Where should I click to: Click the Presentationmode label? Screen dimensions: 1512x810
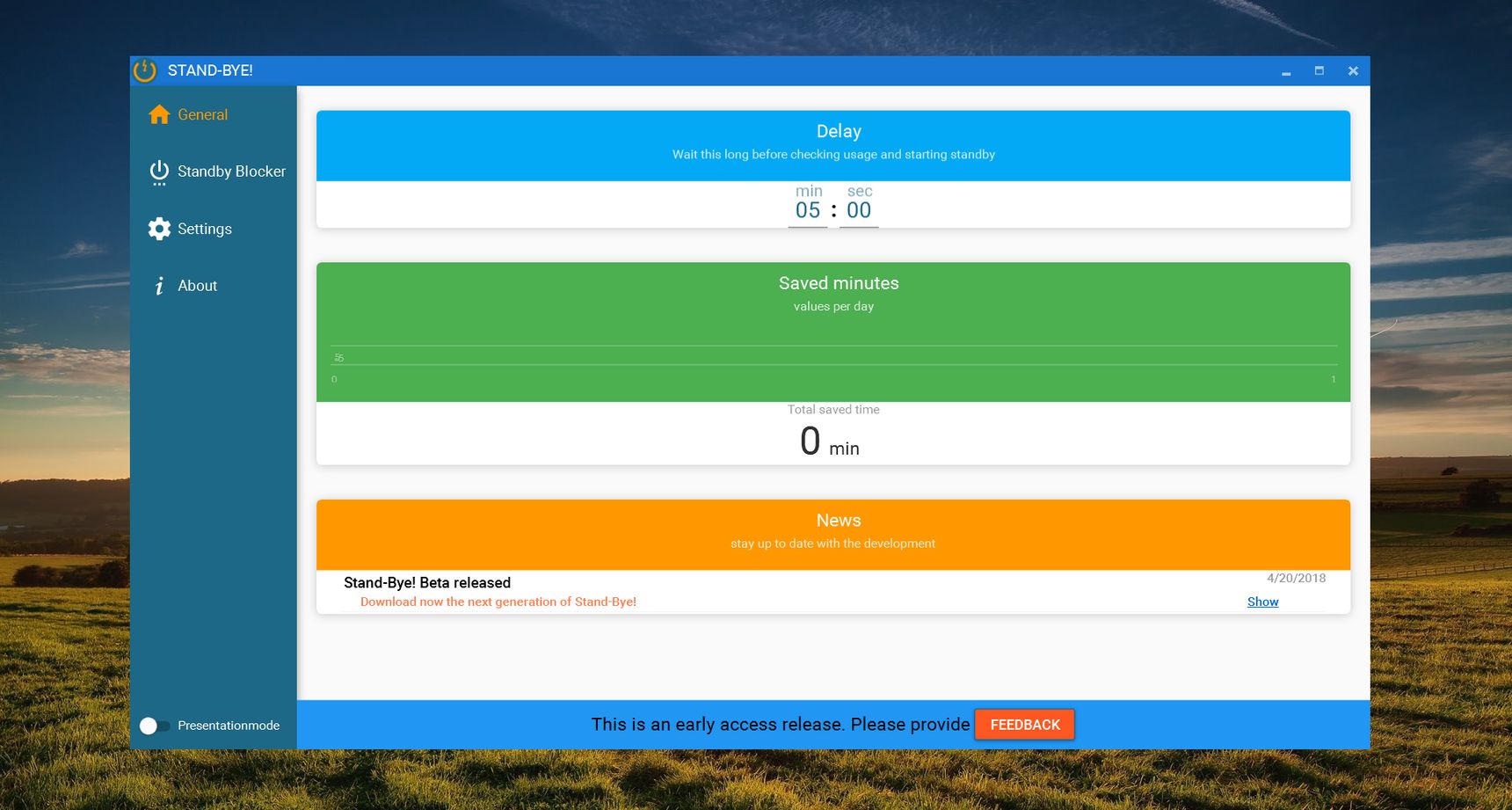pos(229,726)
